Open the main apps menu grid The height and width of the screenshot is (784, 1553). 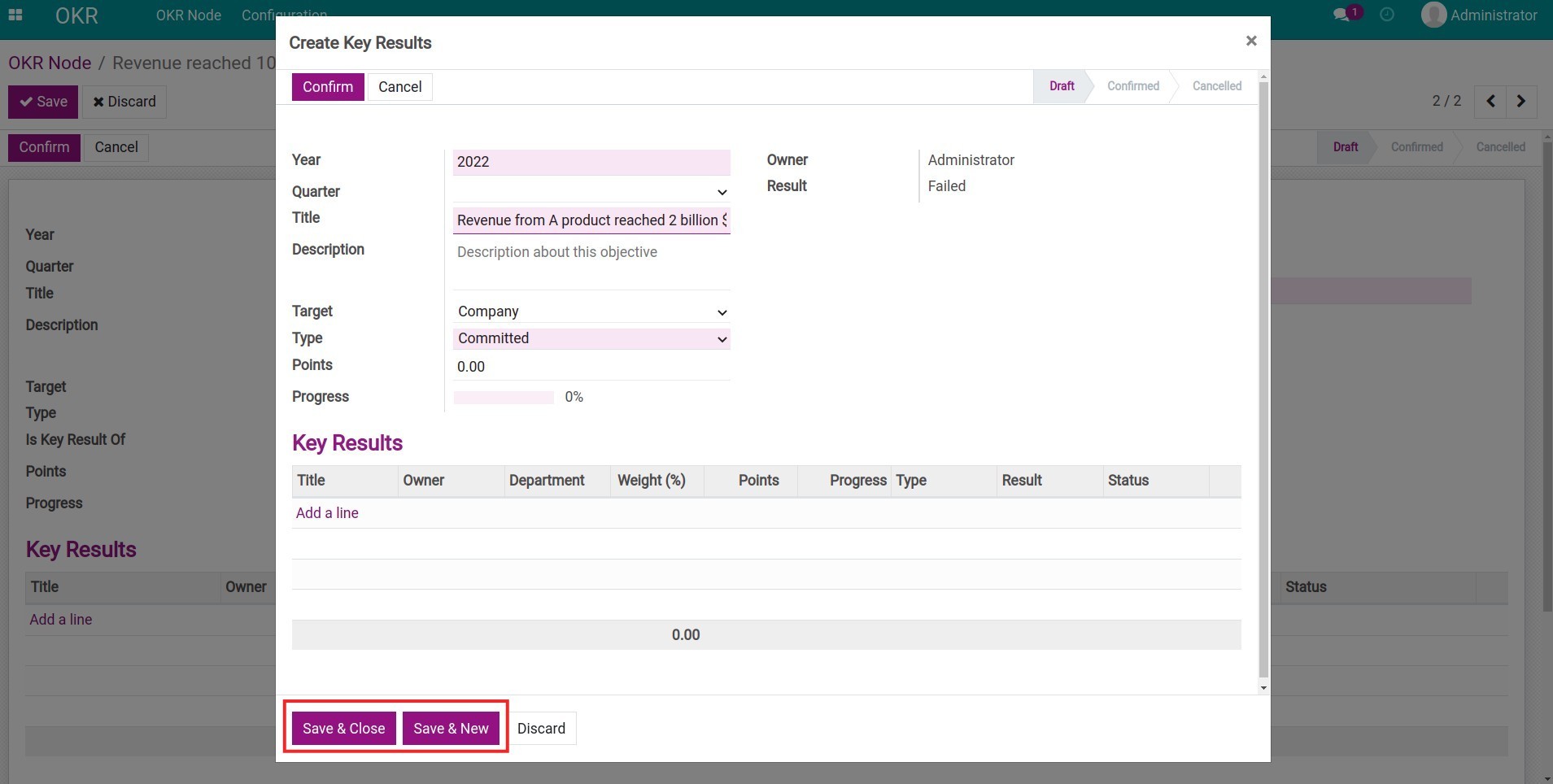click(x=16, y=15)
